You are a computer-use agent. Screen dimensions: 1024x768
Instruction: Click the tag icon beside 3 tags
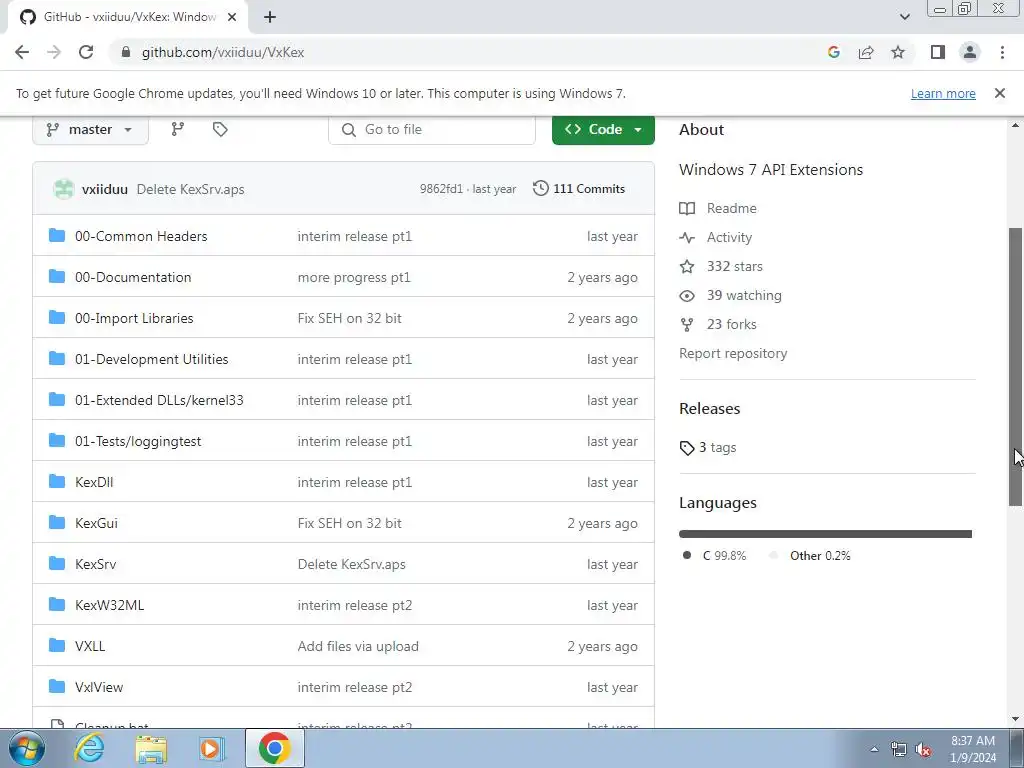[687, 448]
